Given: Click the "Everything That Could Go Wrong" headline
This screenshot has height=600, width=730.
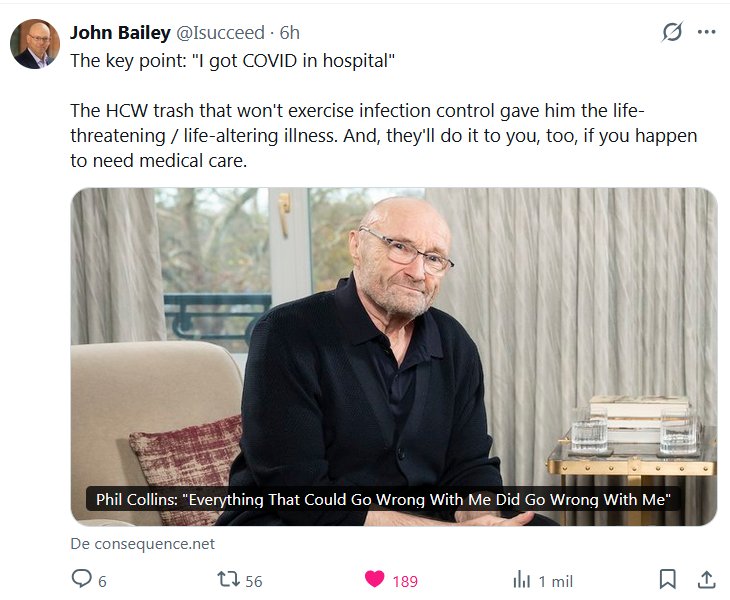Looking at the screenshot, I should pyautogui.click(x=383, y=499).
